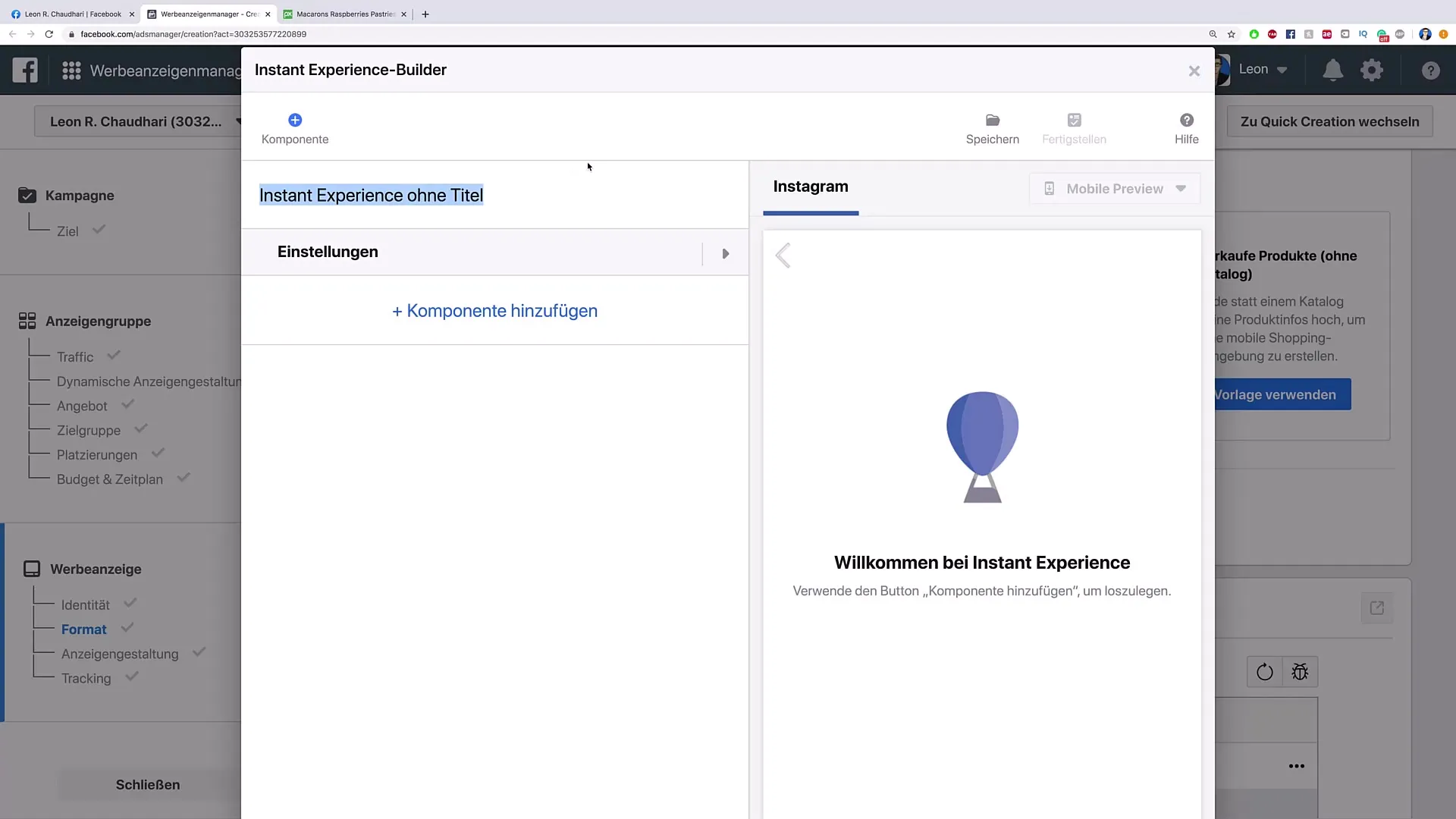Open the apps grid menu icon
The width and height of the screenshot is (1456, 819).
click(71, 71)
